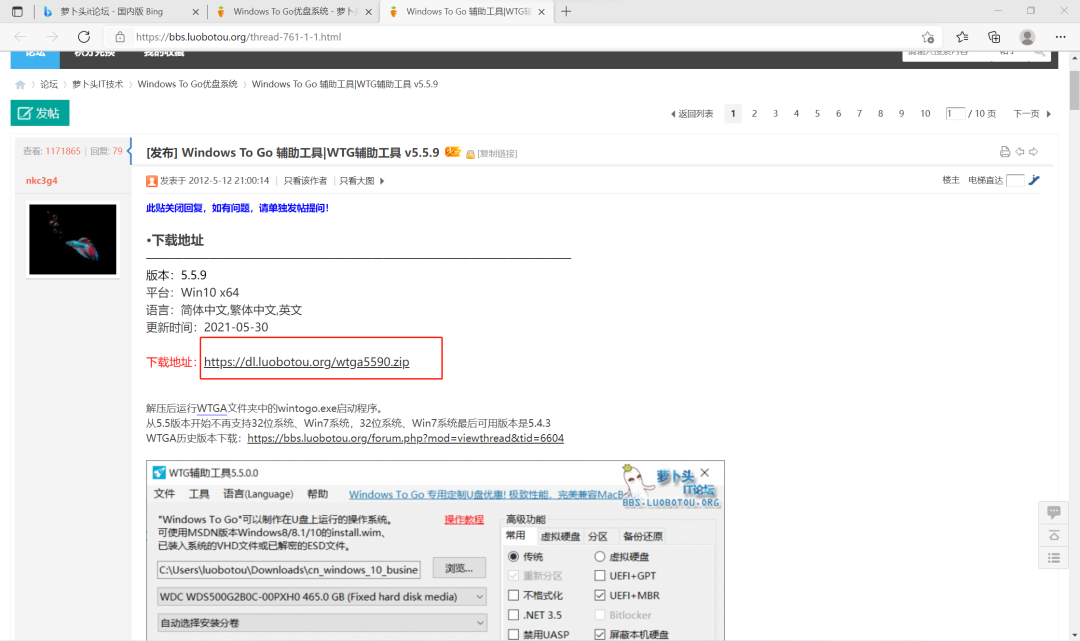1080x641 pixels.
Task: Add page to favorites star icon
Action: (928, 37)
